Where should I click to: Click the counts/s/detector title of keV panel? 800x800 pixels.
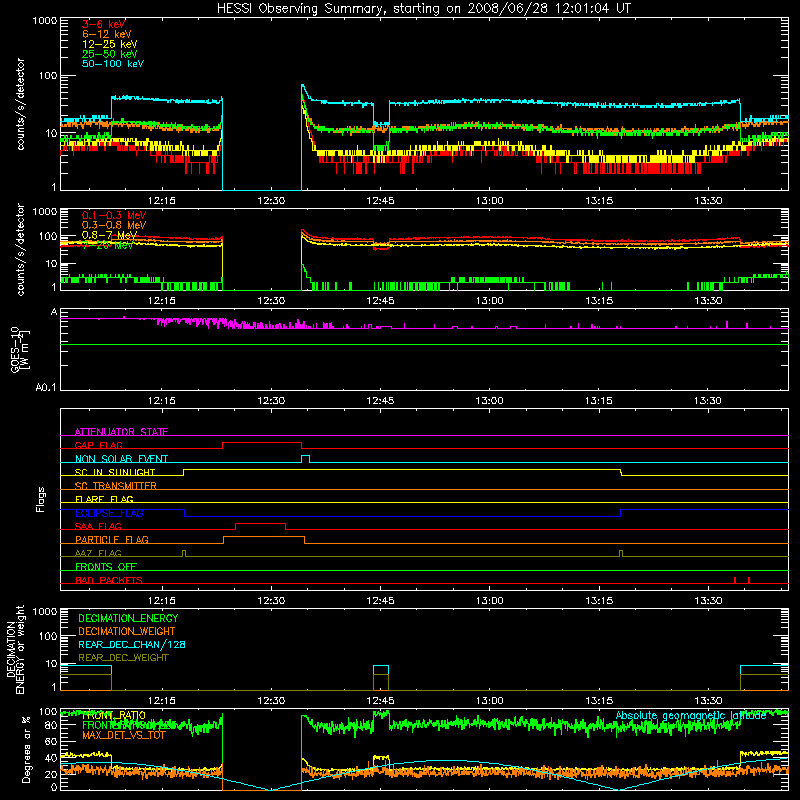tap(20, 104)
